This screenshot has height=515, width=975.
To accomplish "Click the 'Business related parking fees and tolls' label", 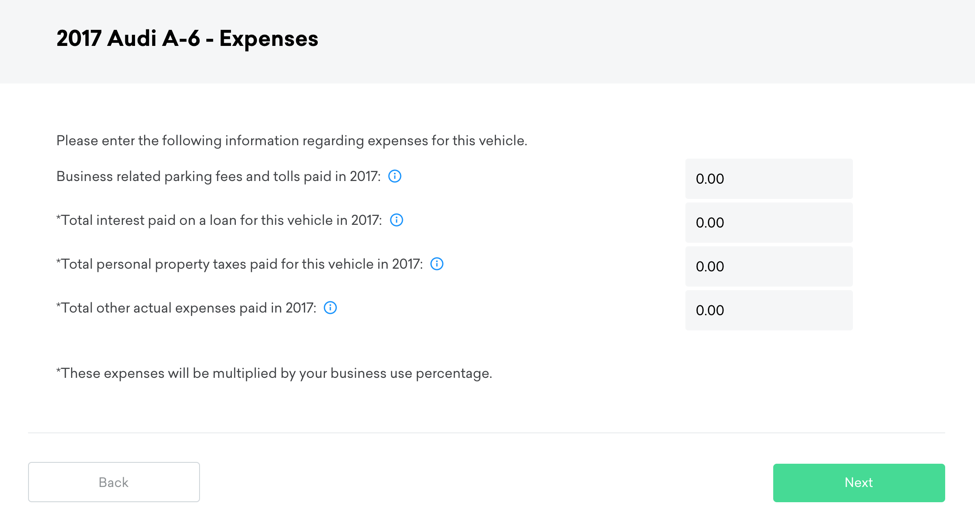I will 218,177.
